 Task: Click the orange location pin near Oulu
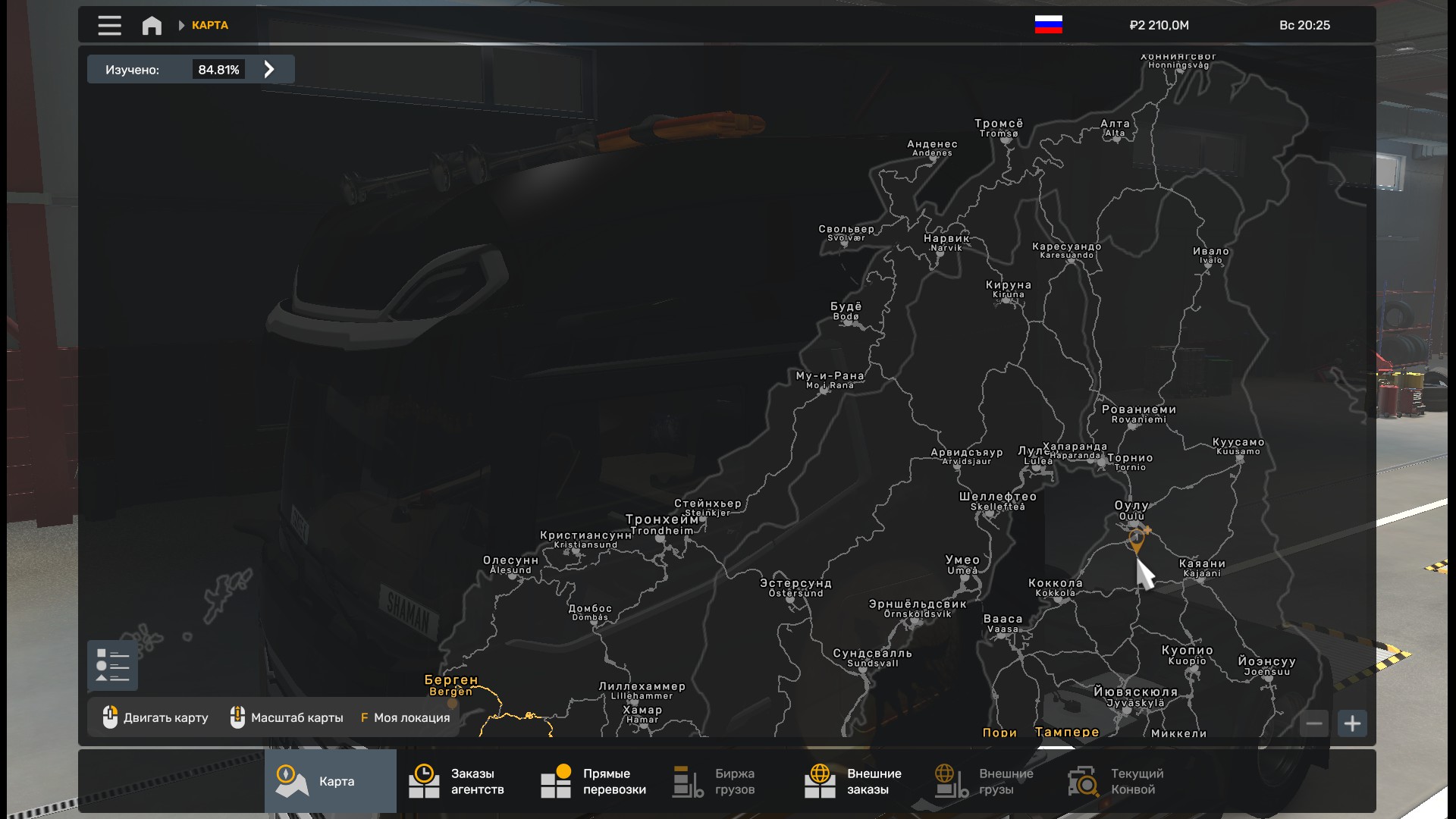click(1136, 540)
